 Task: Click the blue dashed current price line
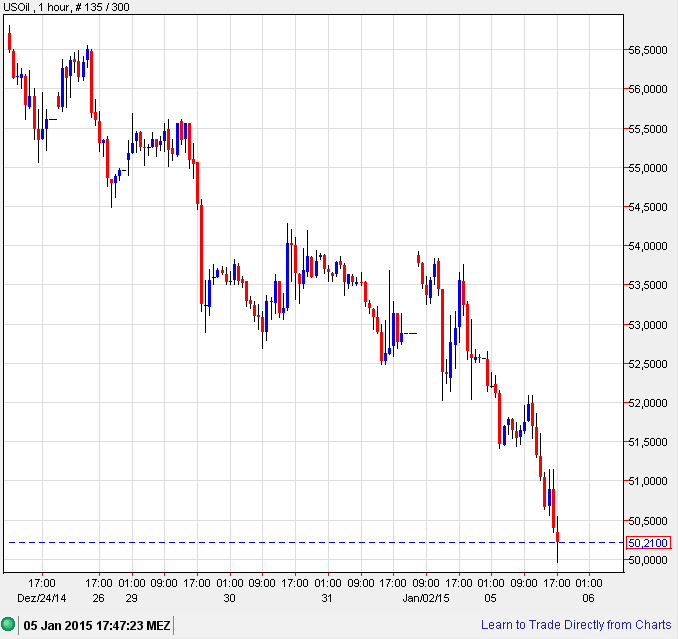[x=316, y=542]
